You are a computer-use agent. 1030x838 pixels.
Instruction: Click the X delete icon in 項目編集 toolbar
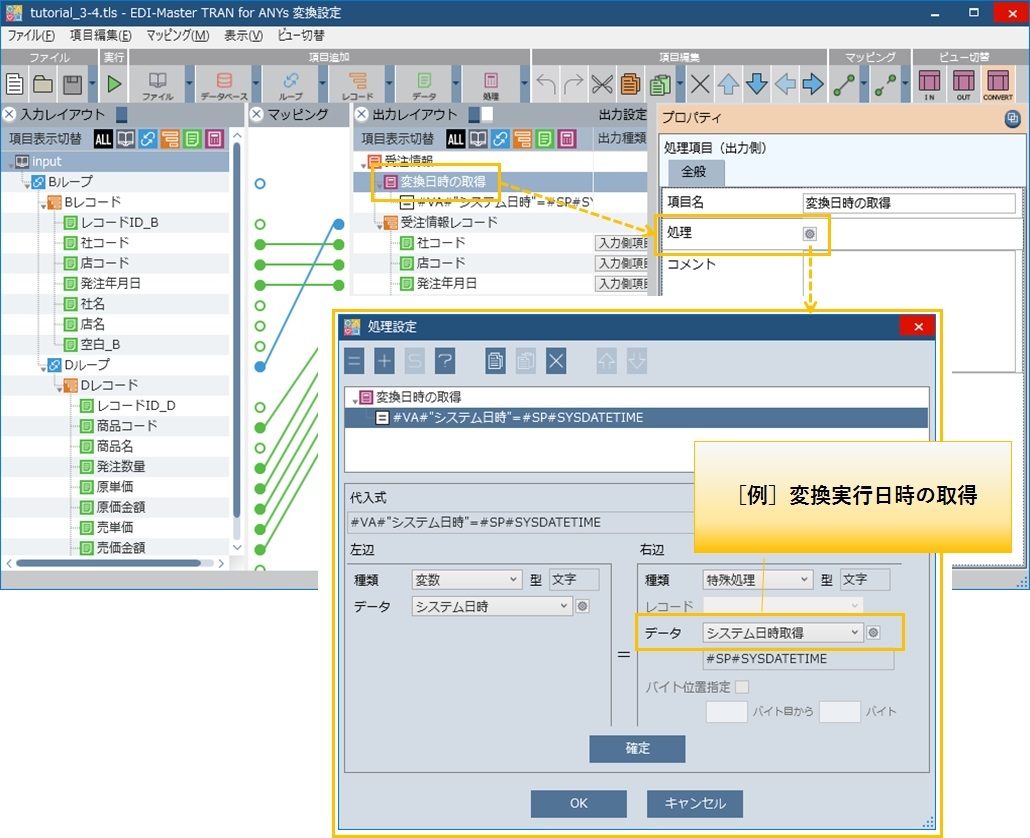coord(701,84)
